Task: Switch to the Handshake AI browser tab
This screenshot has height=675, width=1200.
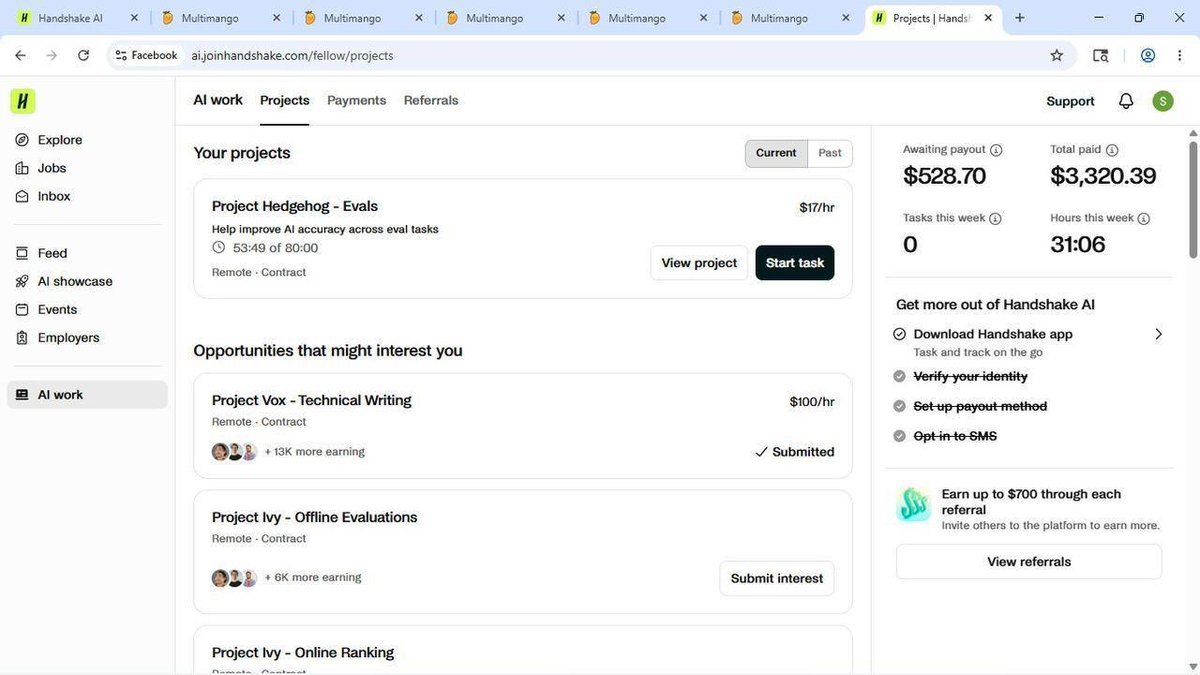Action: pyautogui.click(x=79, y=18)
